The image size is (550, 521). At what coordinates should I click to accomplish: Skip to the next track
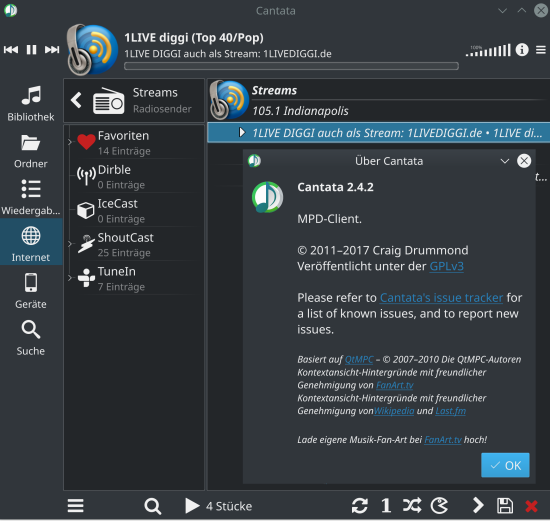52,50
